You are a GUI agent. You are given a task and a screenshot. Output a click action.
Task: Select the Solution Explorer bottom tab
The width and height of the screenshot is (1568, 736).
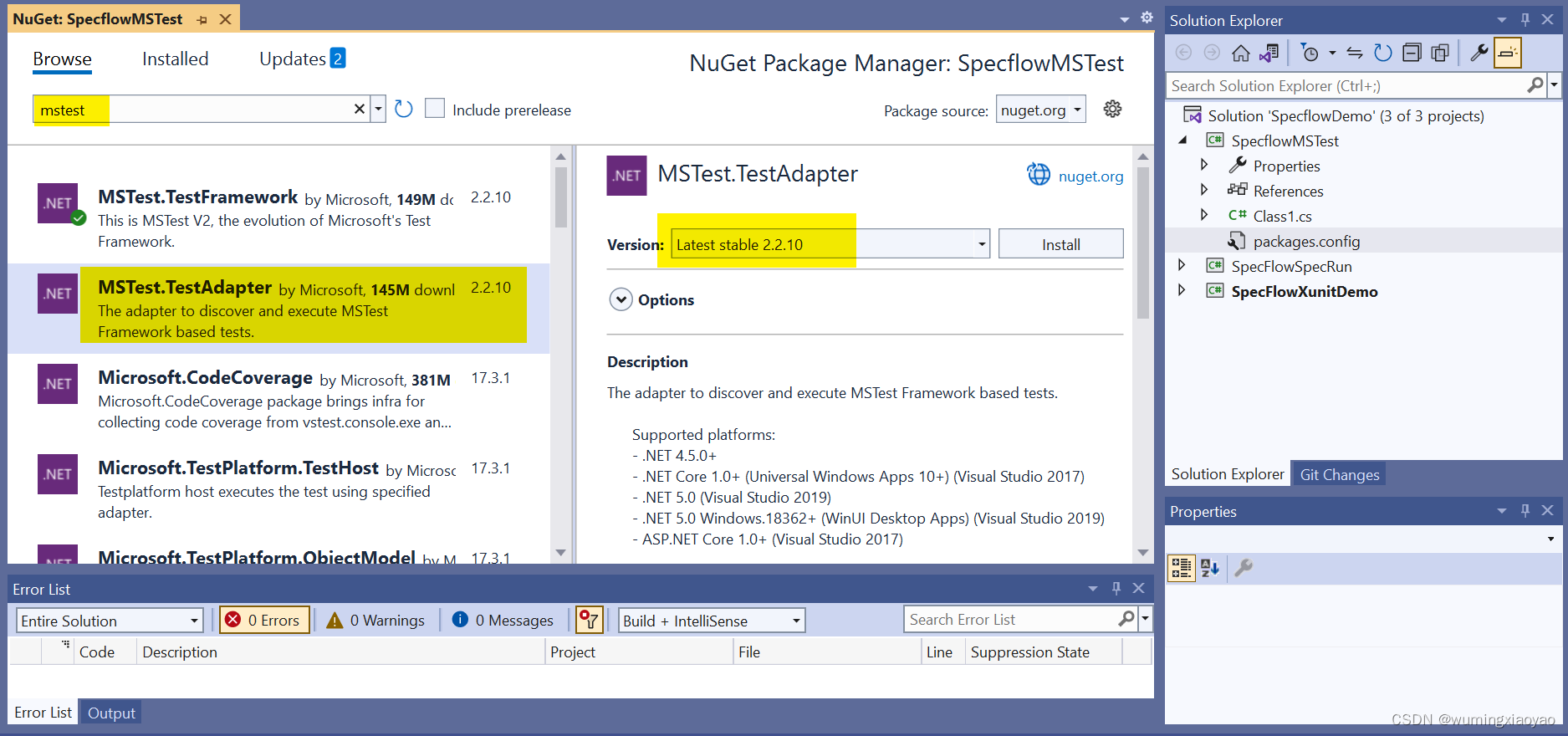click(x=1227, y=474)
